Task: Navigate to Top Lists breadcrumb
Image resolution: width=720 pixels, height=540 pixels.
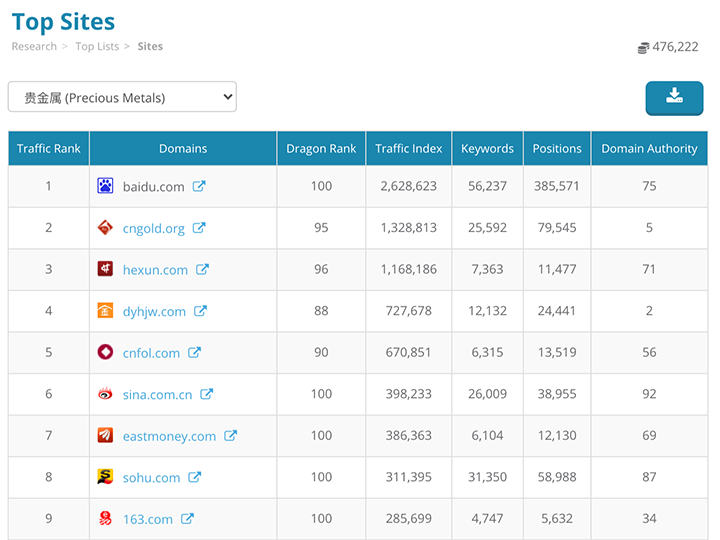Action: pyautogui.click(x=97, y=46)
